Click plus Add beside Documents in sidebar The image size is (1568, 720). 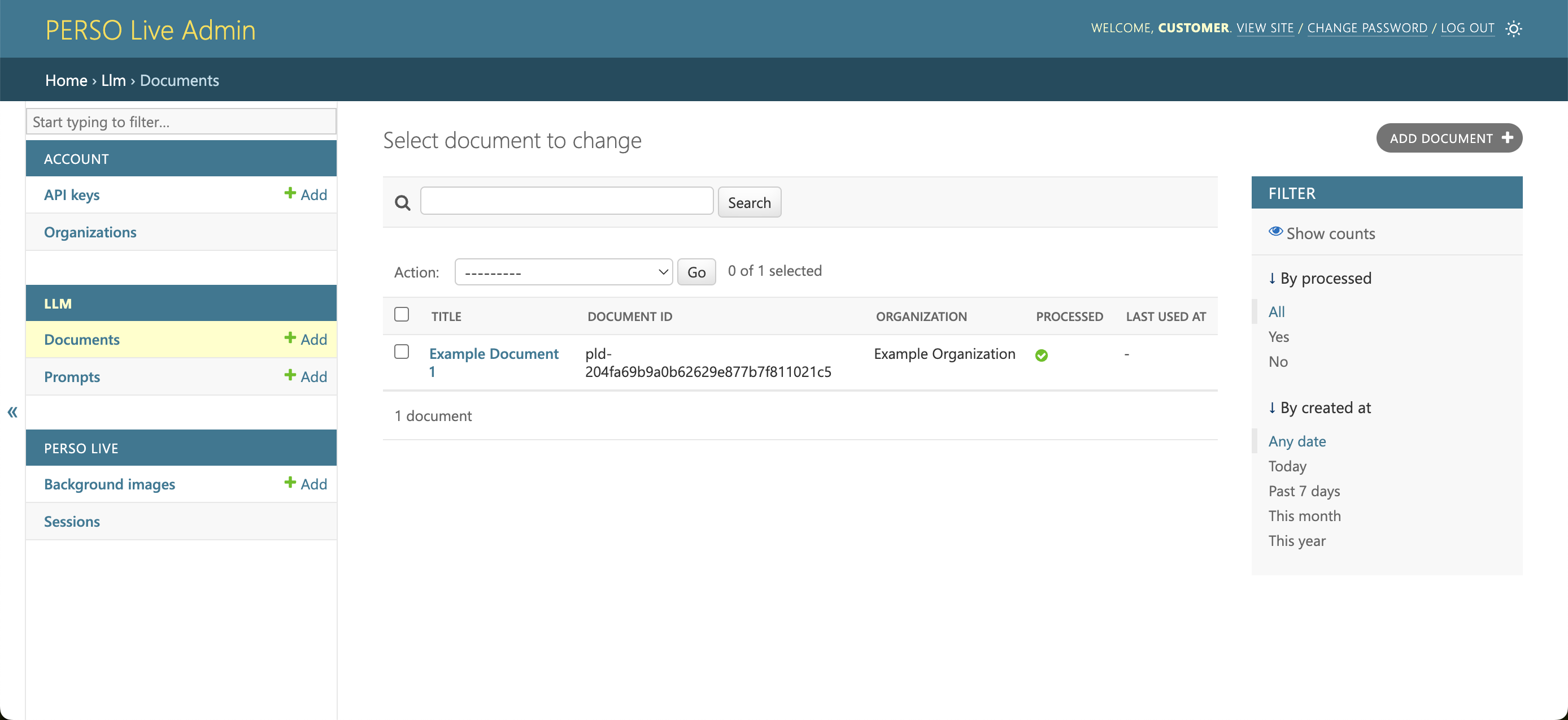(x=306, y=339)
